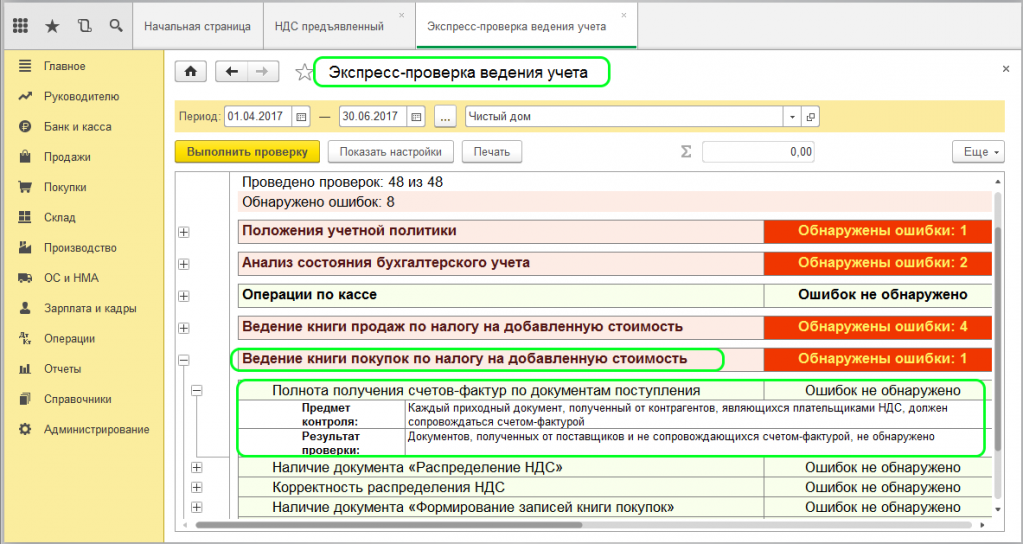Click the Печать button
Viewport: 1023px width, 544px height.
point(491,152)
